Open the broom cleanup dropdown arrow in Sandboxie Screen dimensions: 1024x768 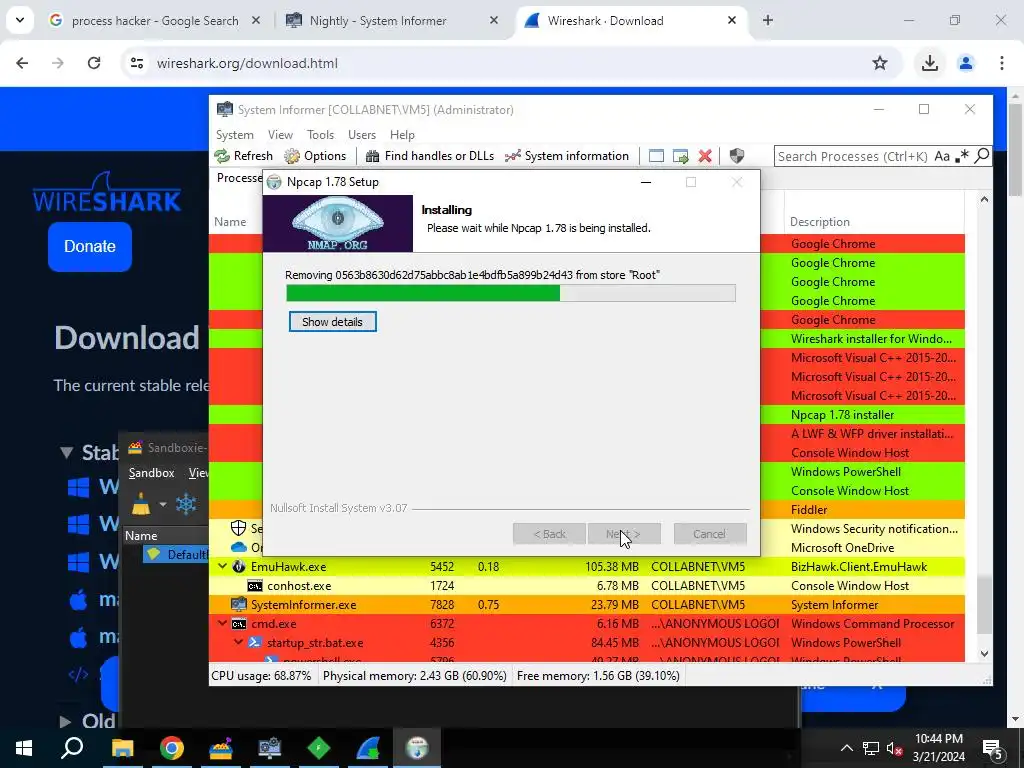coord(163,504)
